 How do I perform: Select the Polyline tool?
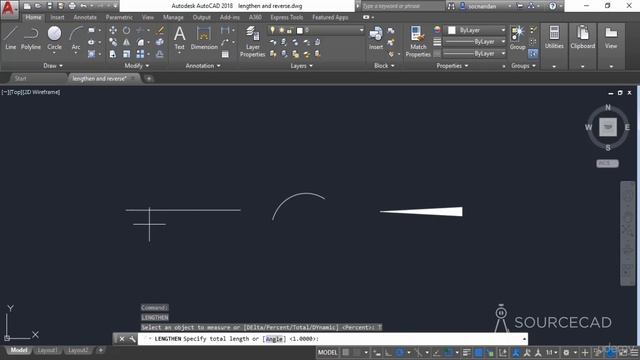(31, 38)
